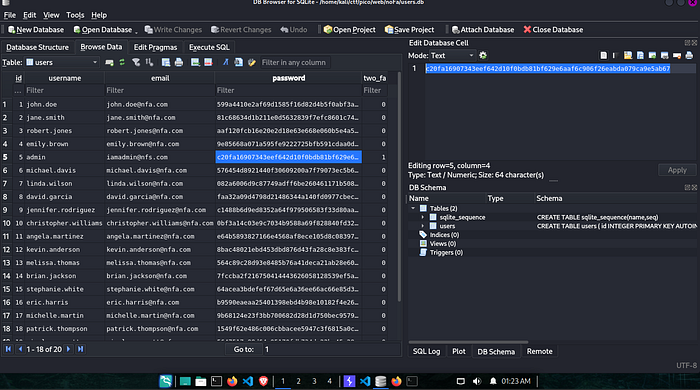Launch Brave browser from the taskbar
This screenshot has height=390, width=700.
pyautogui.click(x=263, y=381)
